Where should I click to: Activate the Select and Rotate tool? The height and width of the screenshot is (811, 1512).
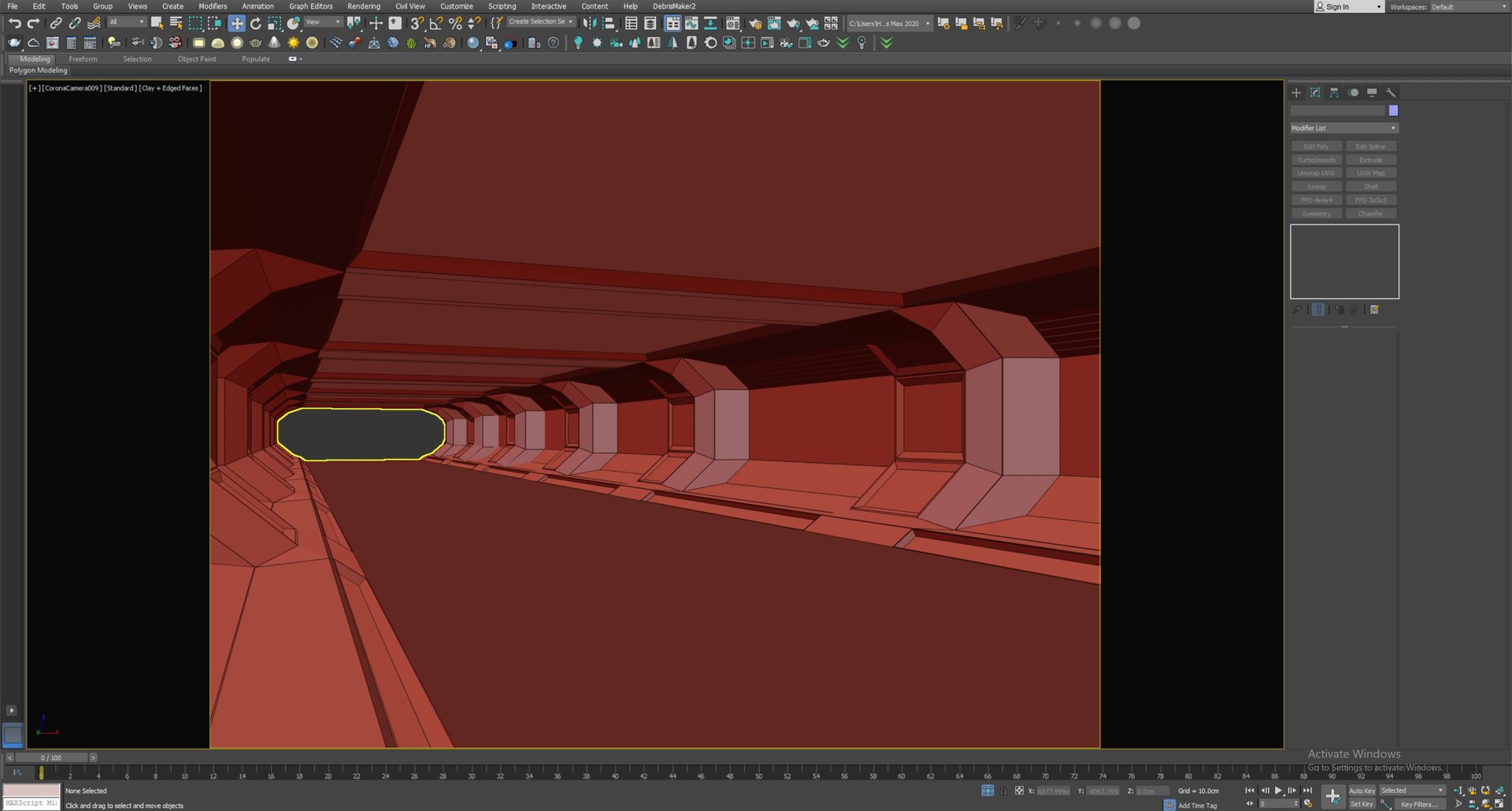255,23
